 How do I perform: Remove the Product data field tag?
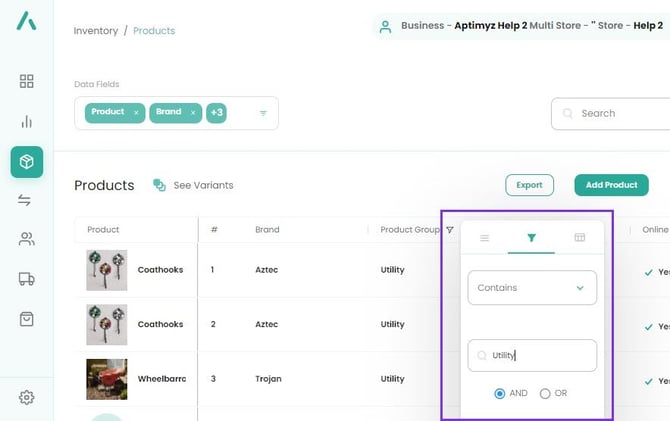[x=136, y=113]
